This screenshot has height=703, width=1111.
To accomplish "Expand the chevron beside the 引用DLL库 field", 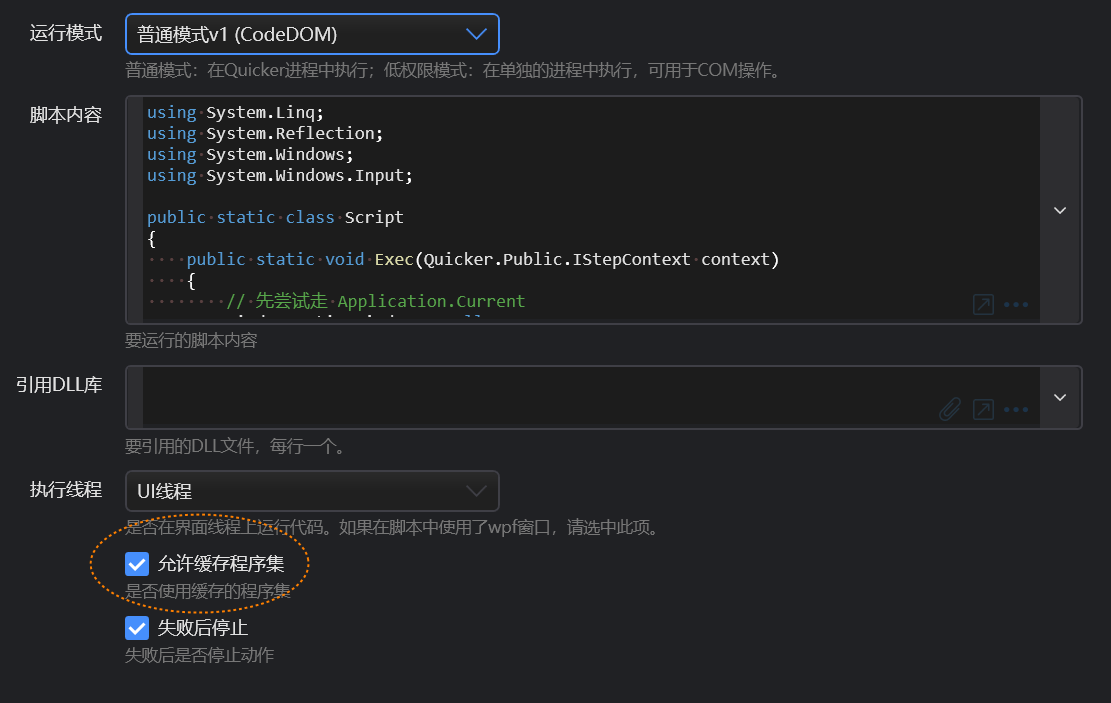I will 1060,397.
